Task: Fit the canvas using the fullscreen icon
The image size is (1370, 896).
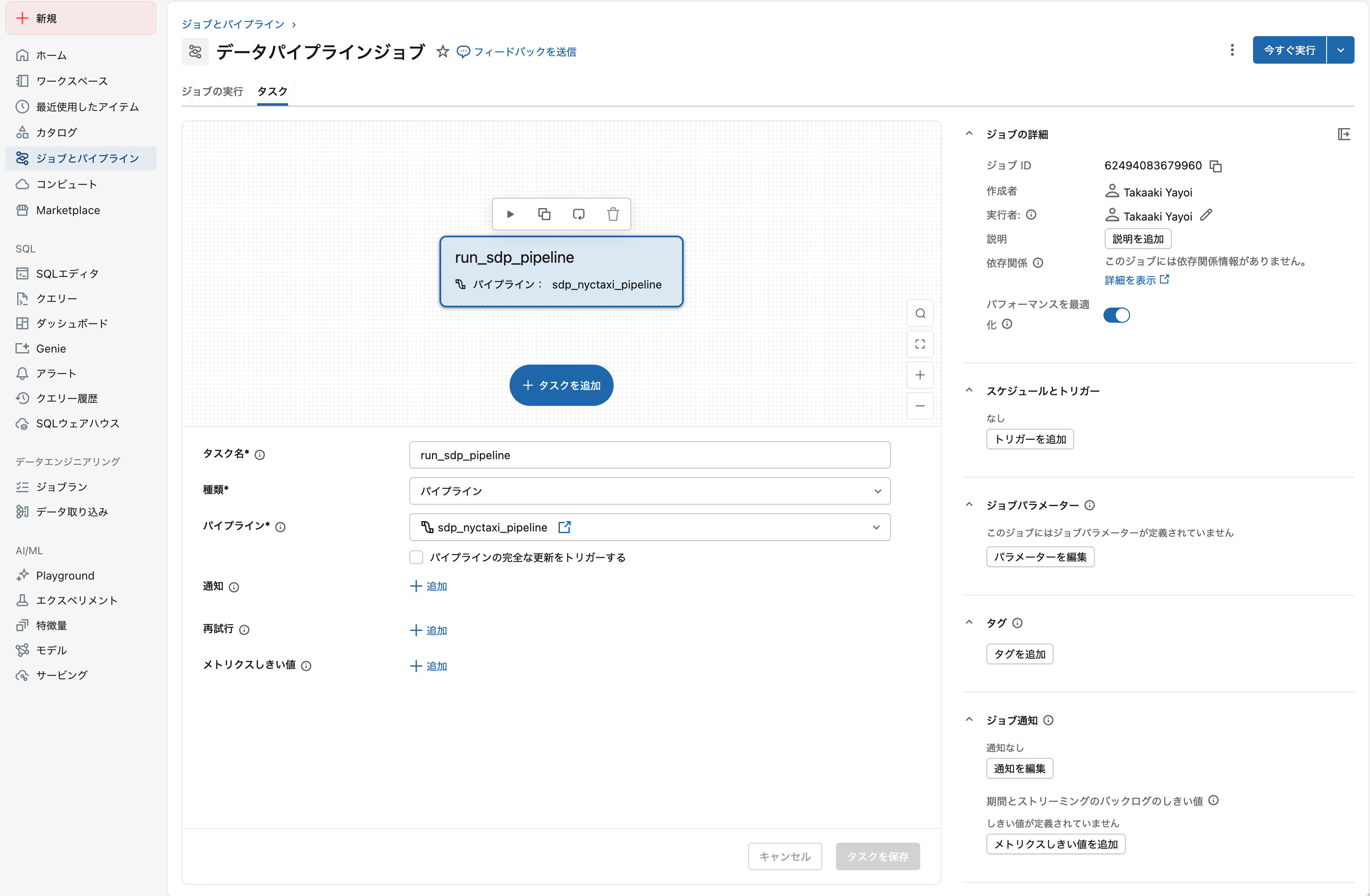Action: point(920,344)
